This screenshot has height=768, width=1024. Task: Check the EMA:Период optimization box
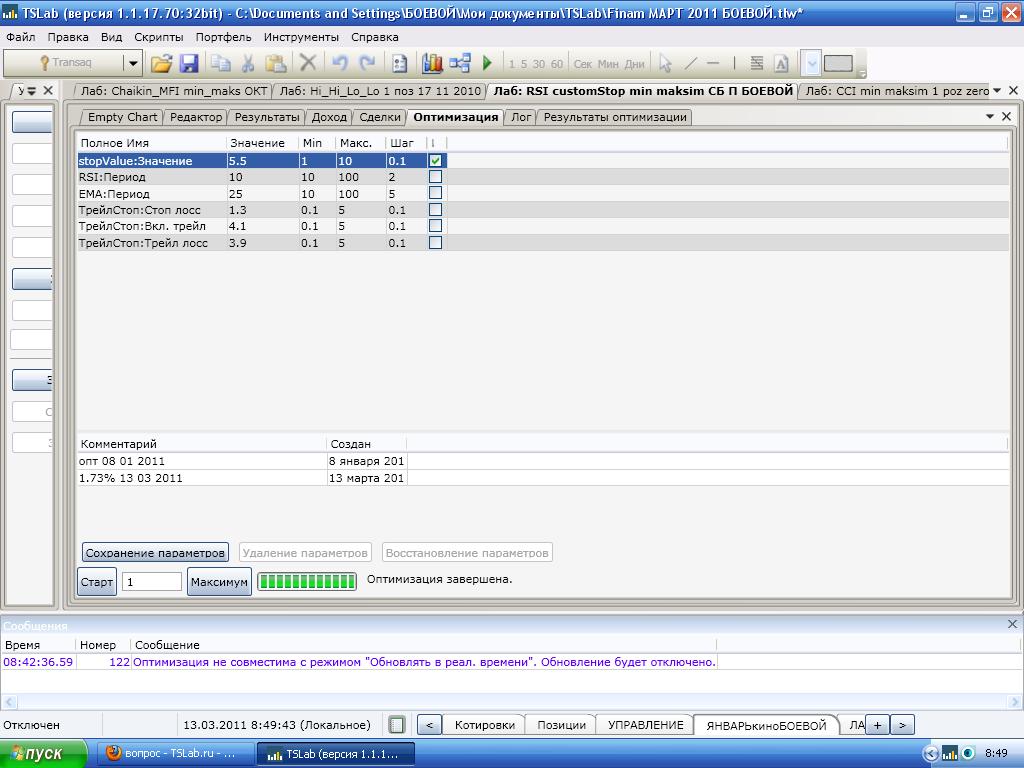435,193
